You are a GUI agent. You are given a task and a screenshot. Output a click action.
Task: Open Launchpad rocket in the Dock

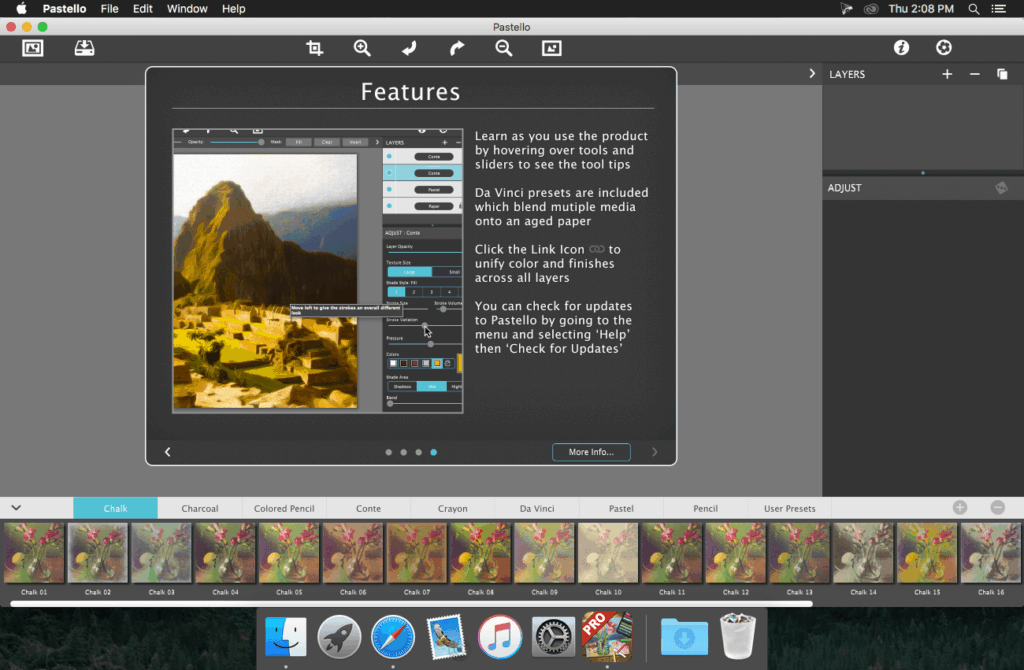(x=339, y=636)
